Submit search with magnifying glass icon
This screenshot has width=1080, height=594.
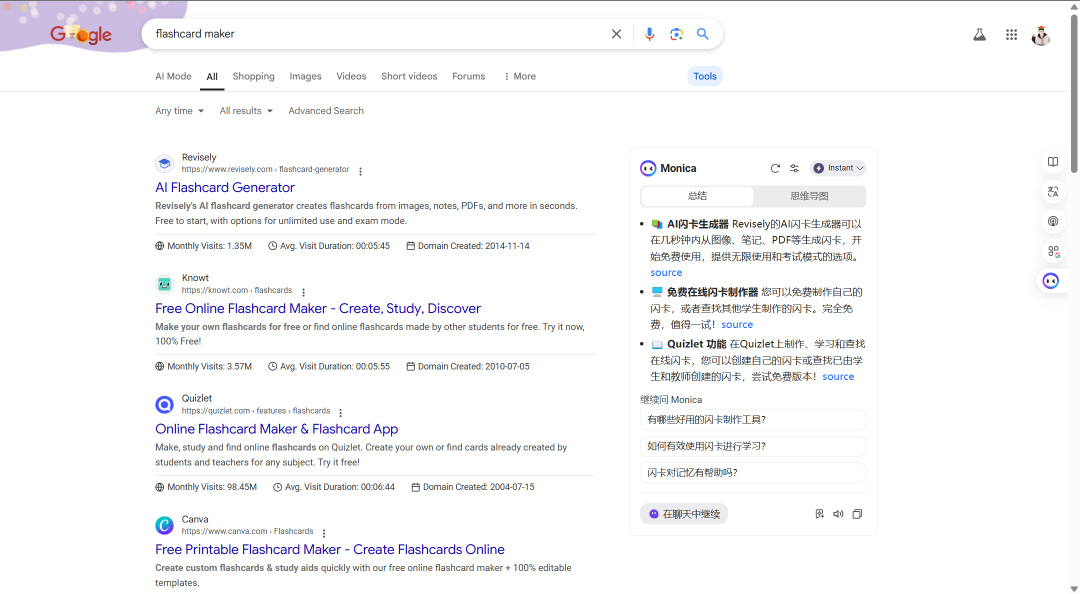tap(703, 34)
